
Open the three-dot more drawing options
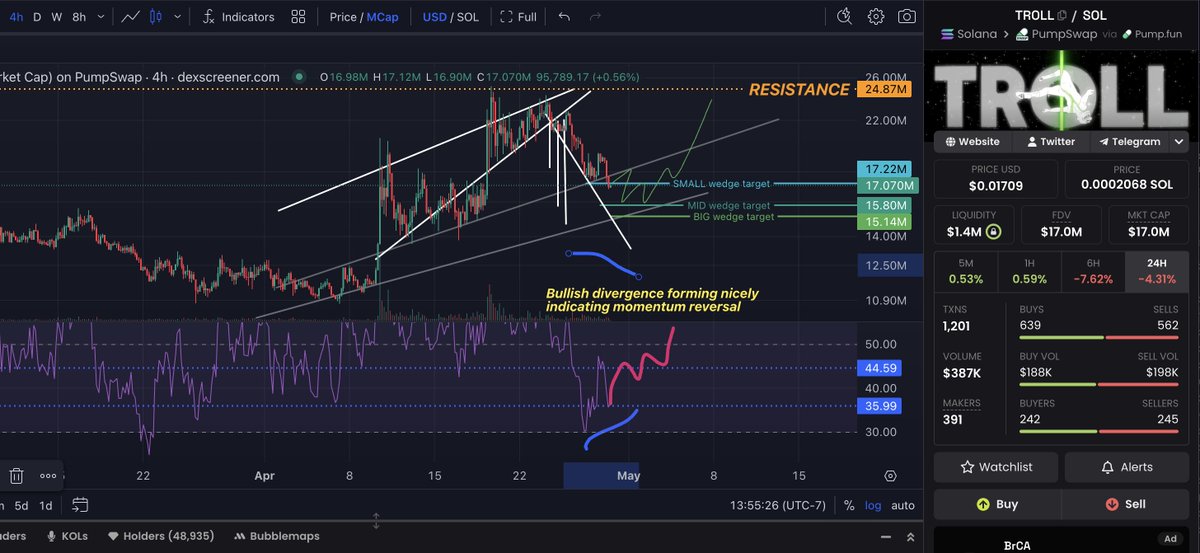[x=48, y=476]
